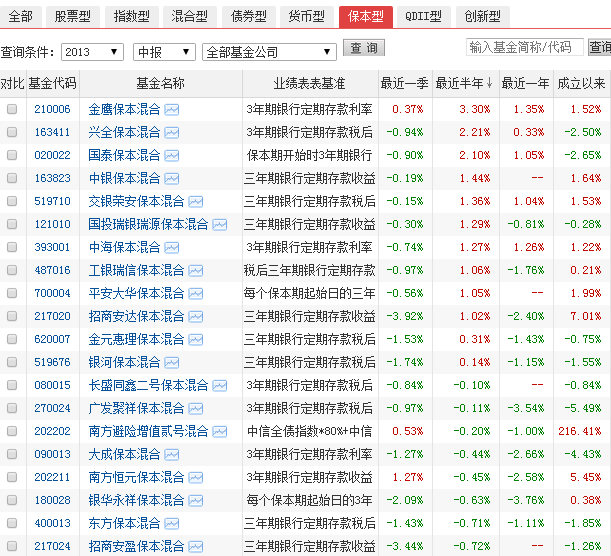Viewport: 611px width, 556px height.
Task: Check compare box for fund 202202
Action: (x=12, y=431)
